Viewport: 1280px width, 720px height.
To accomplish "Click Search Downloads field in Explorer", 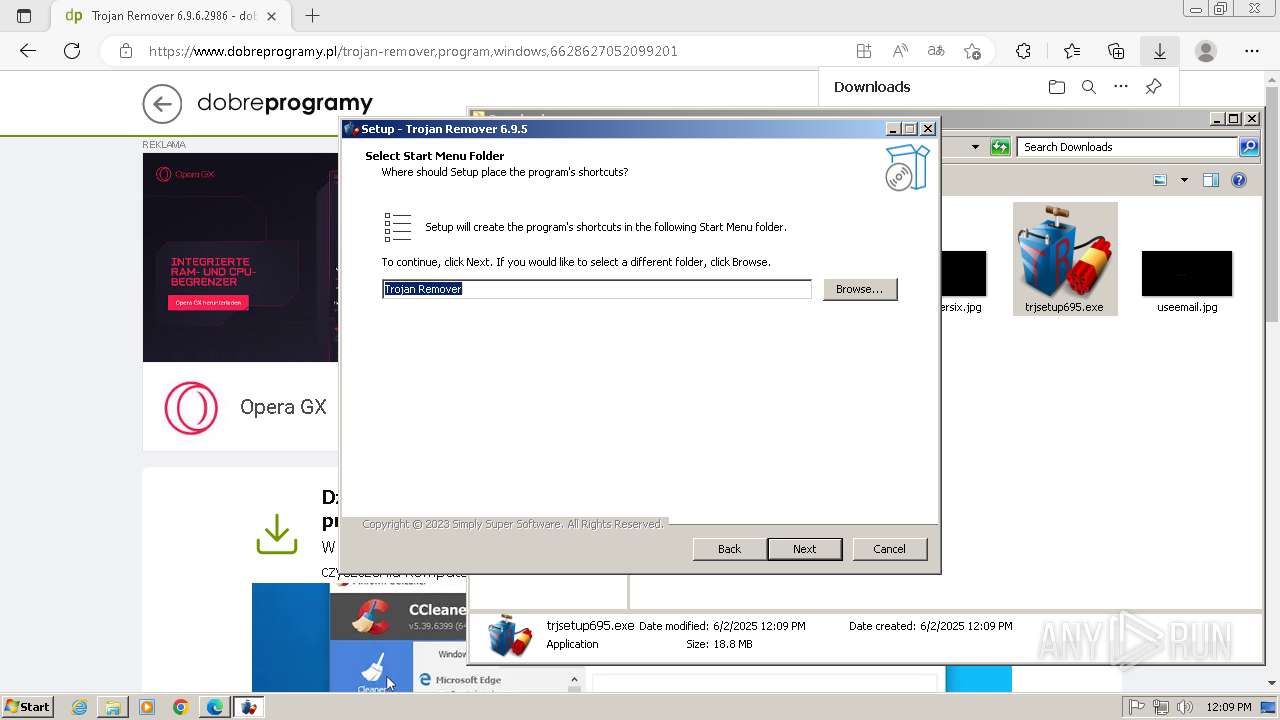I will tap(1128, 147).
